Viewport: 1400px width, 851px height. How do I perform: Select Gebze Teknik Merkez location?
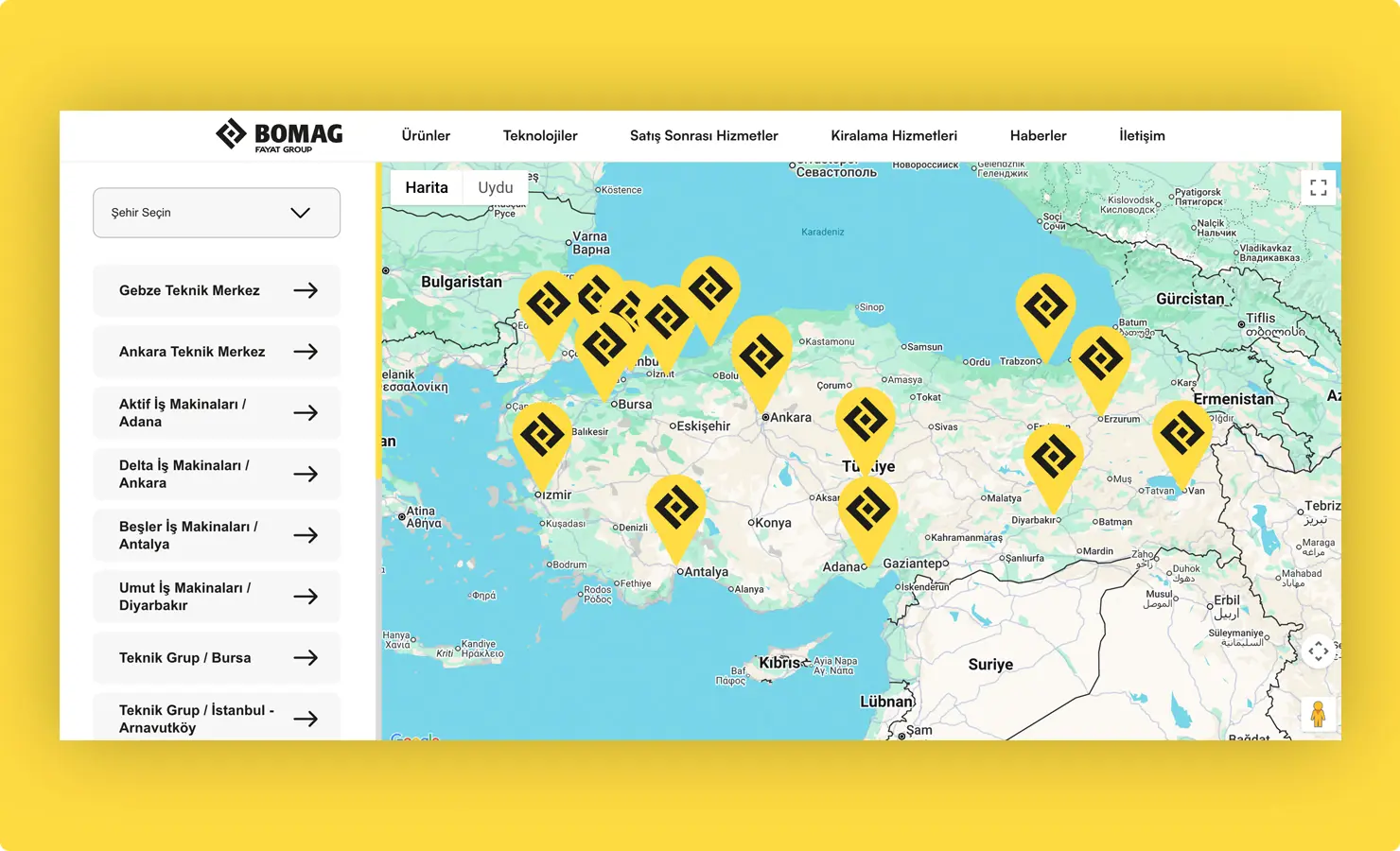coord(217,291)
